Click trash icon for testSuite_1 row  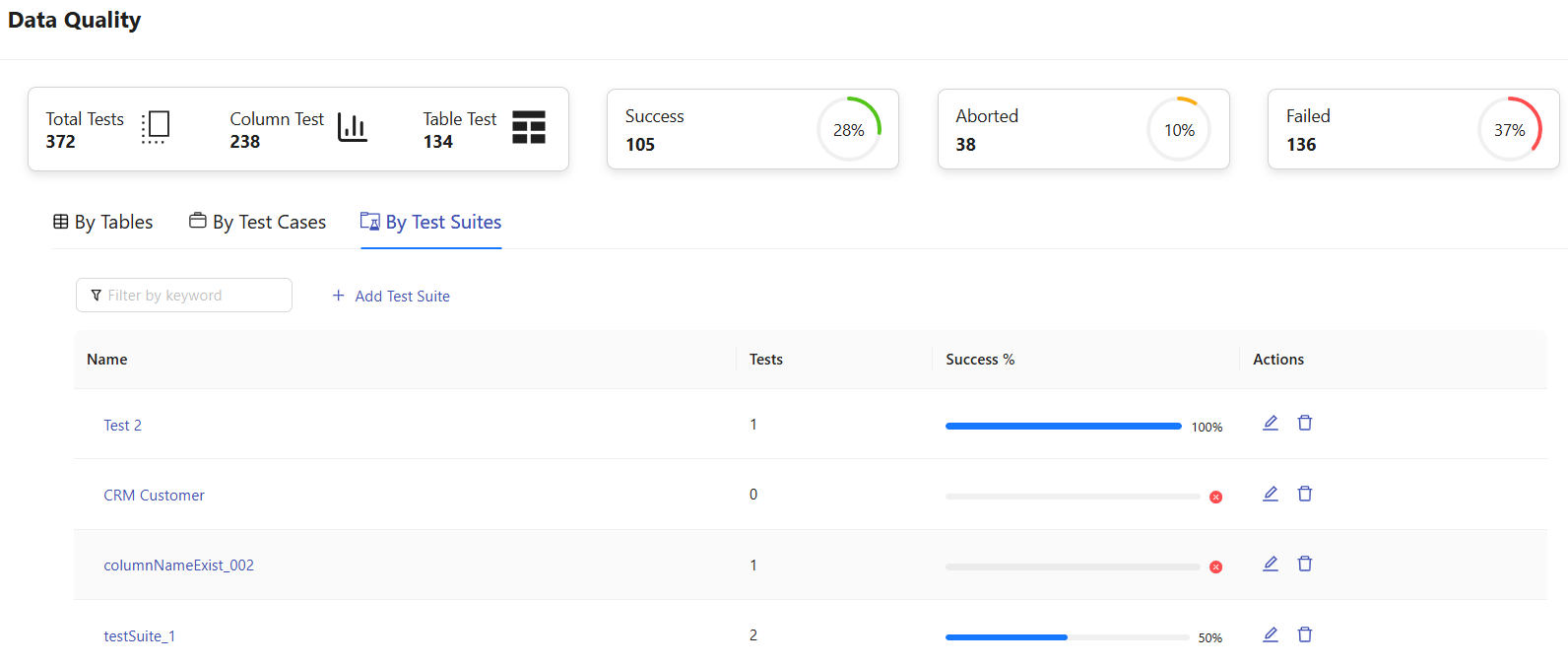click(x=1305, y=634)
